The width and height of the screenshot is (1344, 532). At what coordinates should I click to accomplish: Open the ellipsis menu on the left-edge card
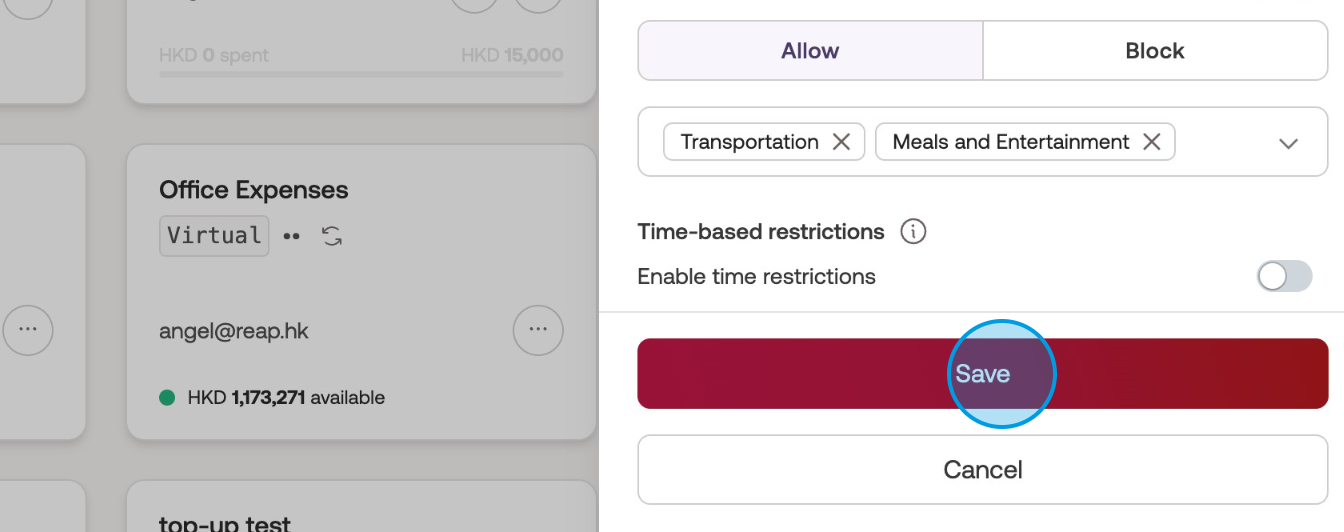pyautogui.click(x=27, y=328)
